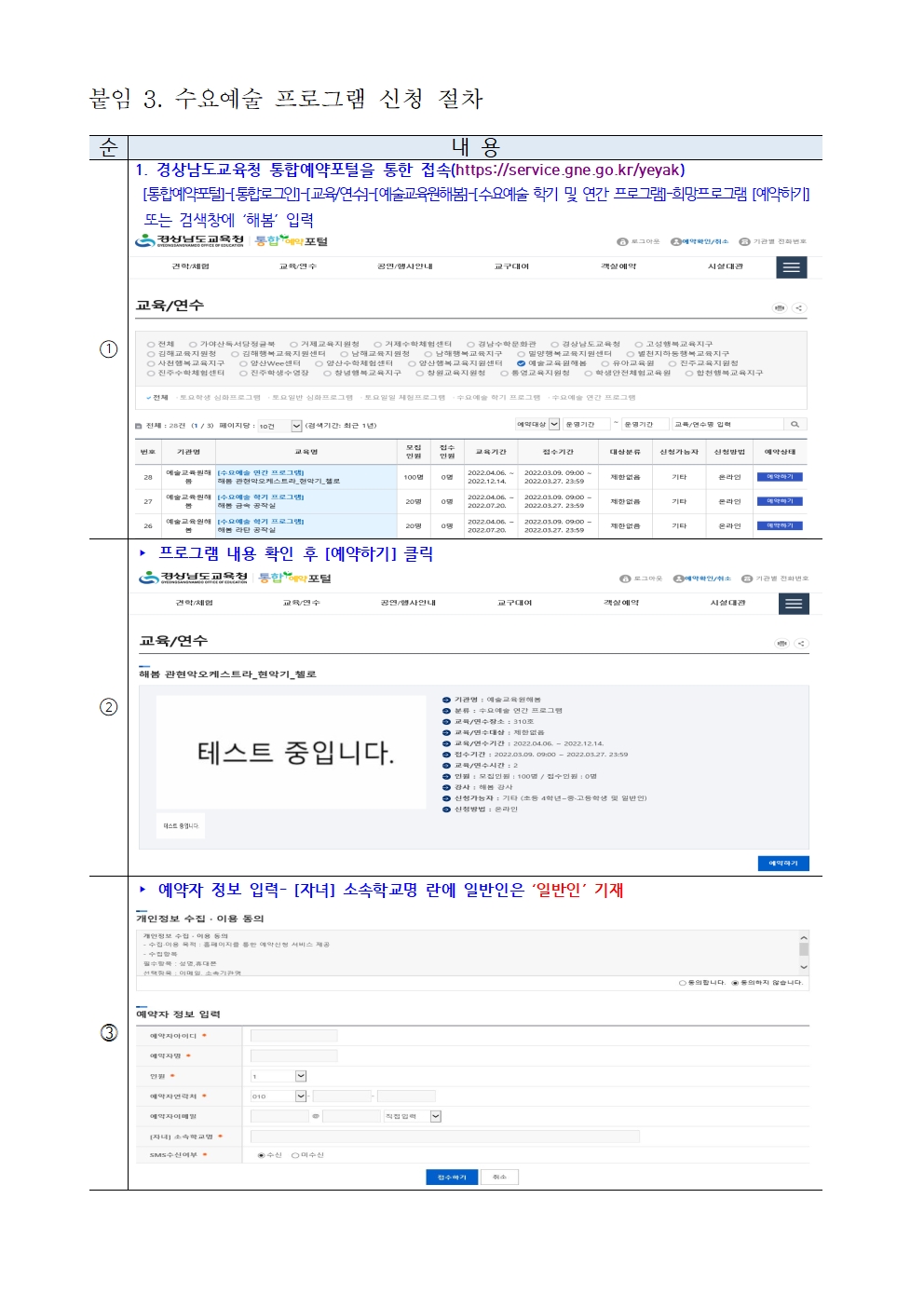Click the consent text box up arrow

(804, 937)
